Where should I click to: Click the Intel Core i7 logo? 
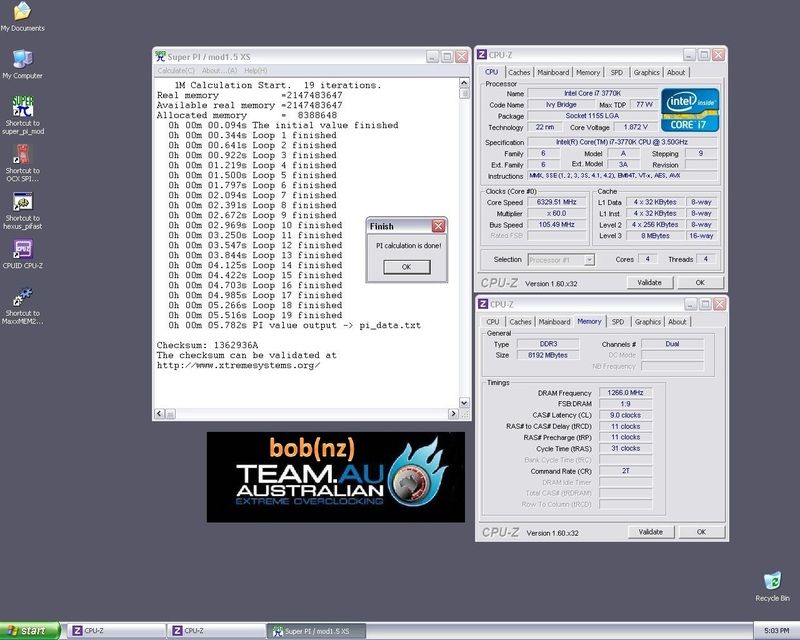[691, 112]
